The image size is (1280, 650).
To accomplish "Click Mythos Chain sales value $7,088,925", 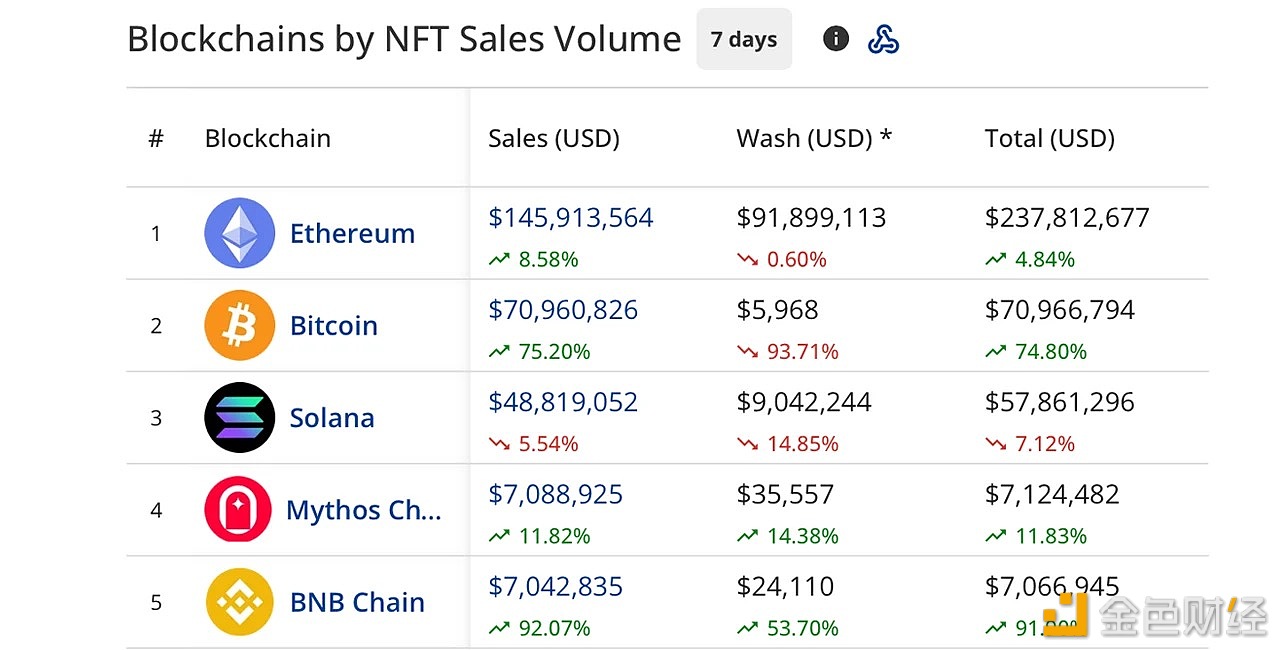I will point(556,494).
